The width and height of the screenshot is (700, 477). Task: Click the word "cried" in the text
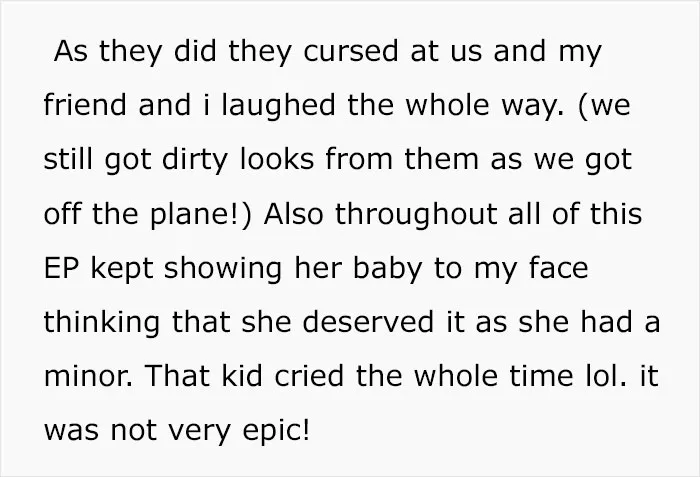pos(309,376)
